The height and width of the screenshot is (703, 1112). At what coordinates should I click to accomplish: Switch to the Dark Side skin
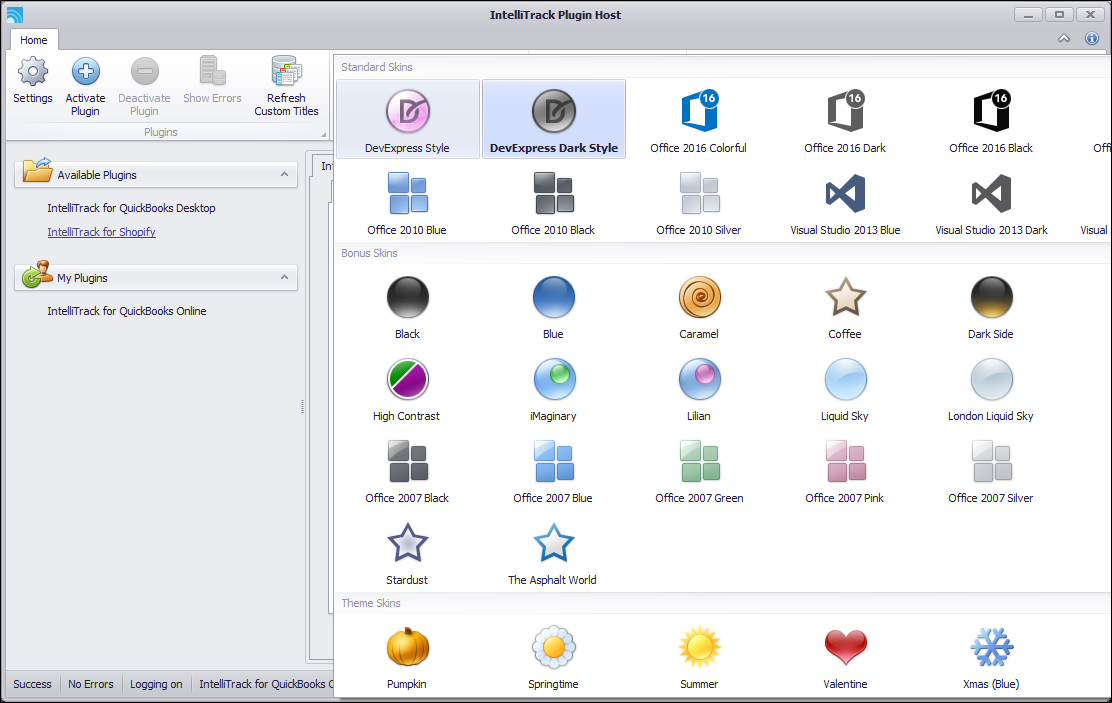pos(991,306)
